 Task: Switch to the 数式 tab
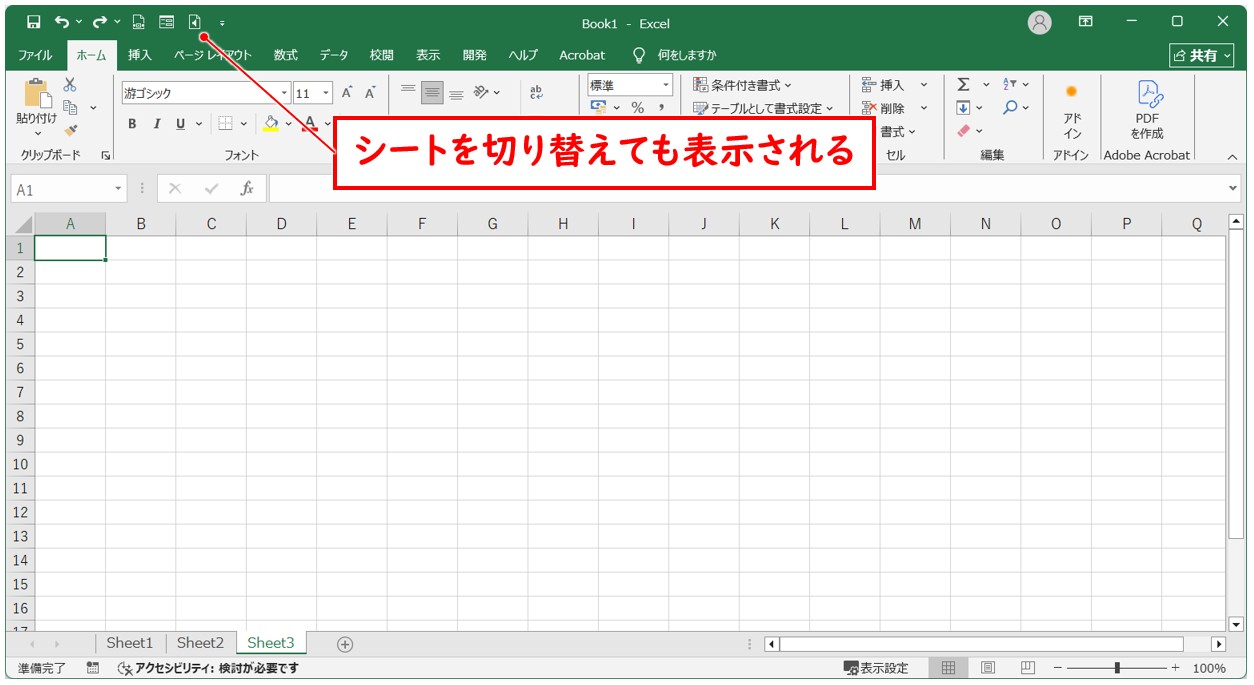click(286, 55)
